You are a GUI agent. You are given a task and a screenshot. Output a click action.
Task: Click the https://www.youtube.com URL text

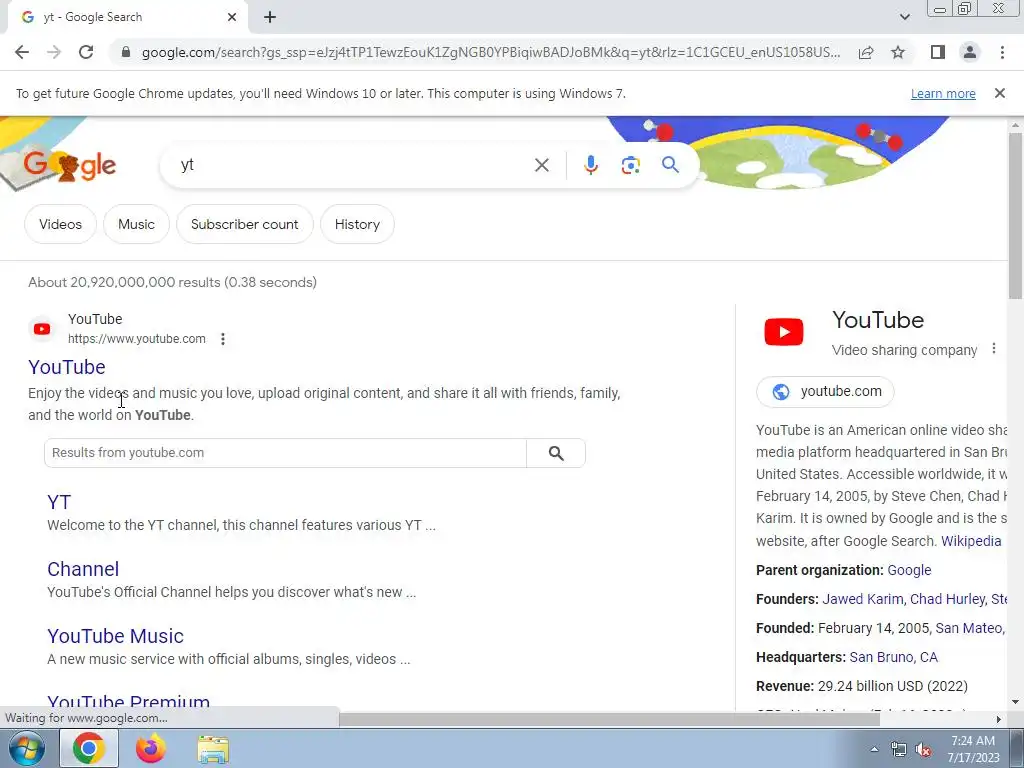click(136, 339)
